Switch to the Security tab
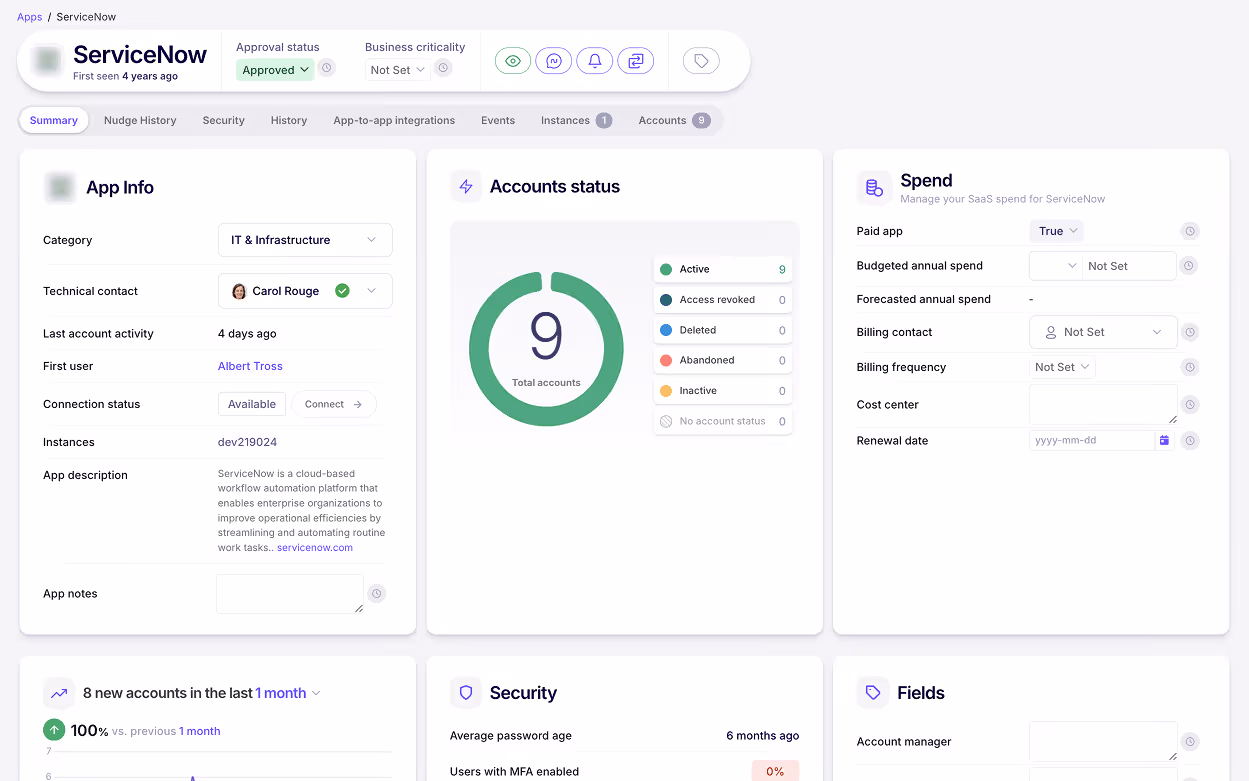 pyautogui.click(x=223, y=120)
